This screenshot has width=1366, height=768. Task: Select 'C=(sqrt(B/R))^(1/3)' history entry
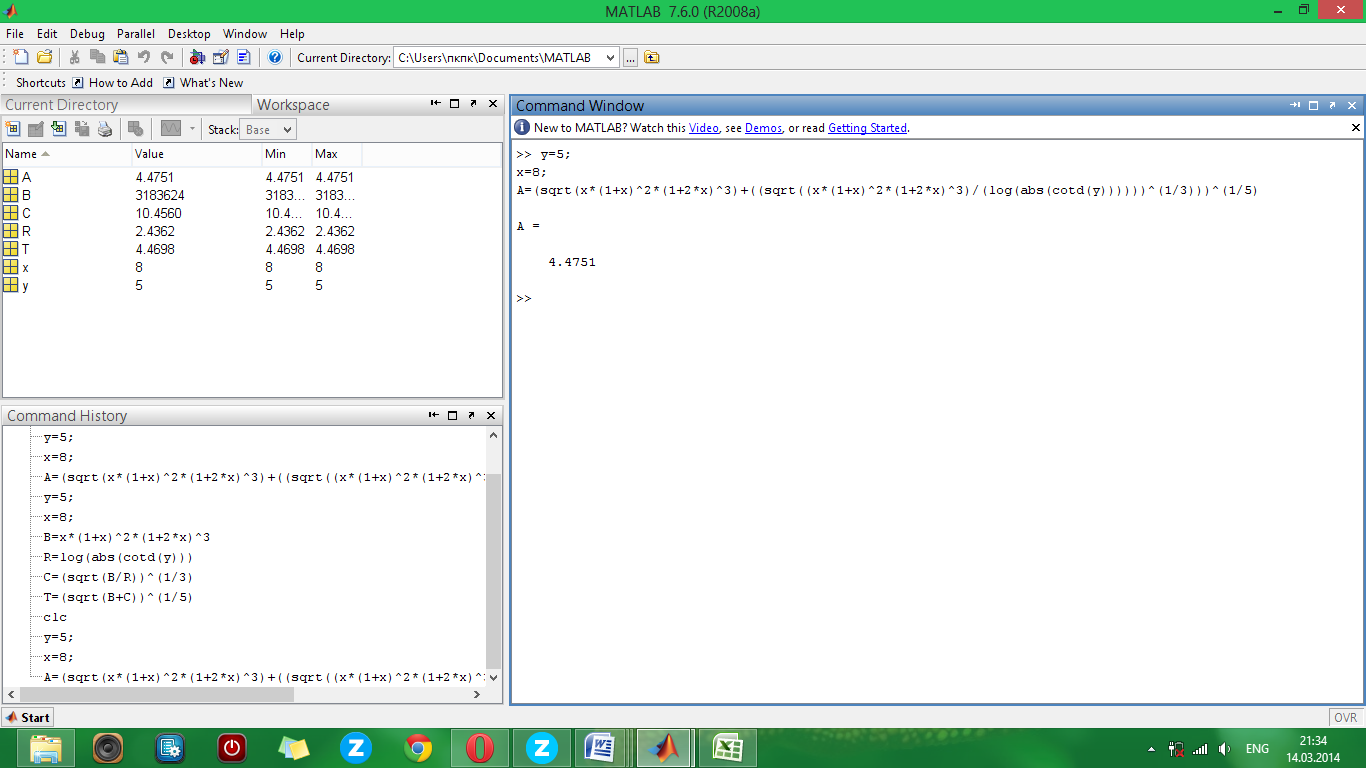[x=118, y=577]
